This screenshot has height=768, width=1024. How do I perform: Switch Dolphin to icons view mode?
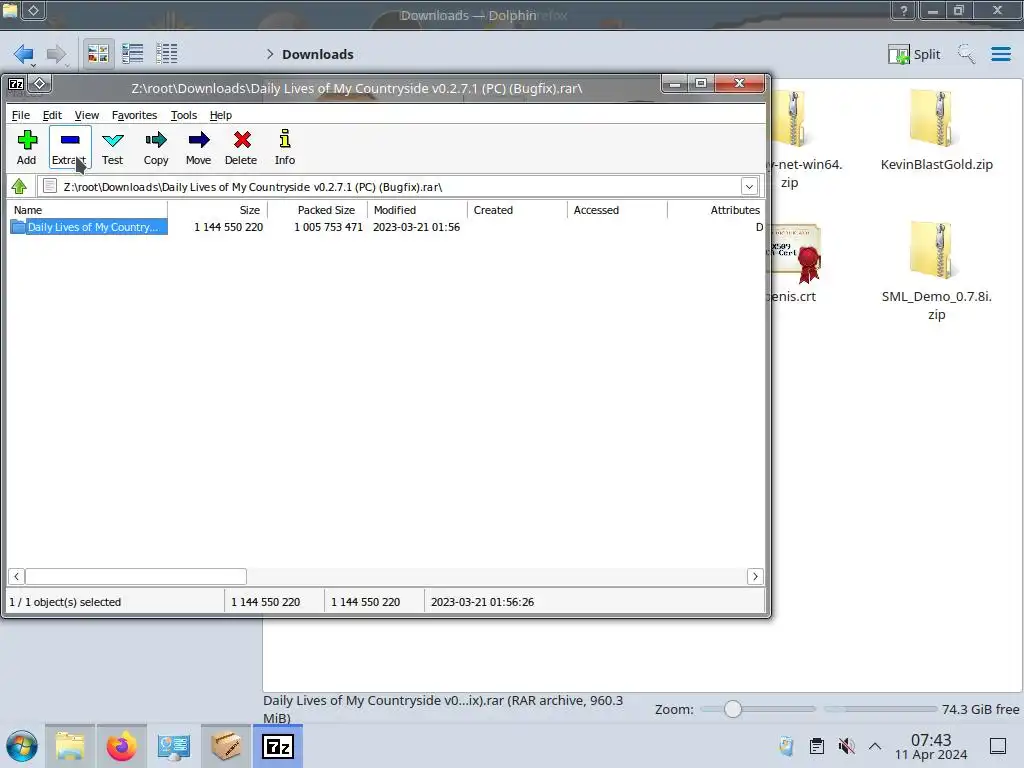(x=98, y=54)
